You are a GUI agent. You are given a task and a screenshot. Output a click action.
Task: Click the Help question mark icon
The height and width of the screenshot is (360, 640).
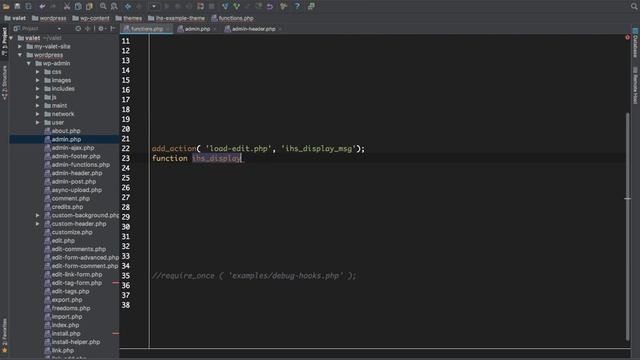click(x=297, y=6)
